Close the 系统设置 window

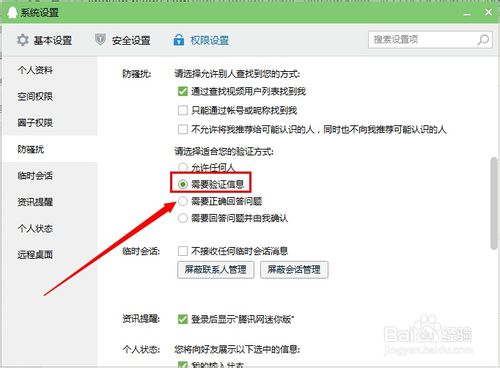(x=488, y=12)
